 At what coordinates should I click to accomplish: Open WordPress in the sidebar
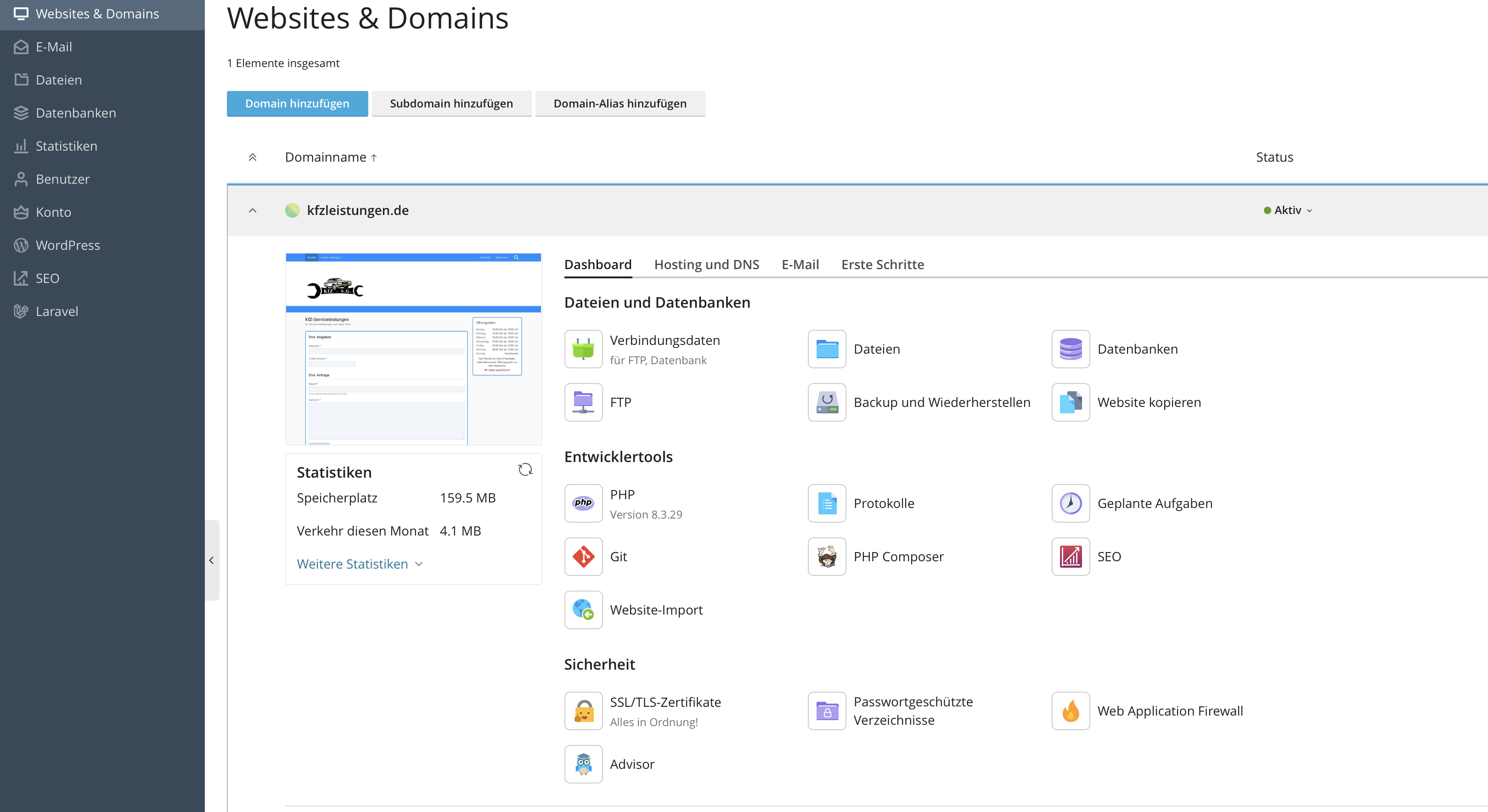click(x=68, y=245)
